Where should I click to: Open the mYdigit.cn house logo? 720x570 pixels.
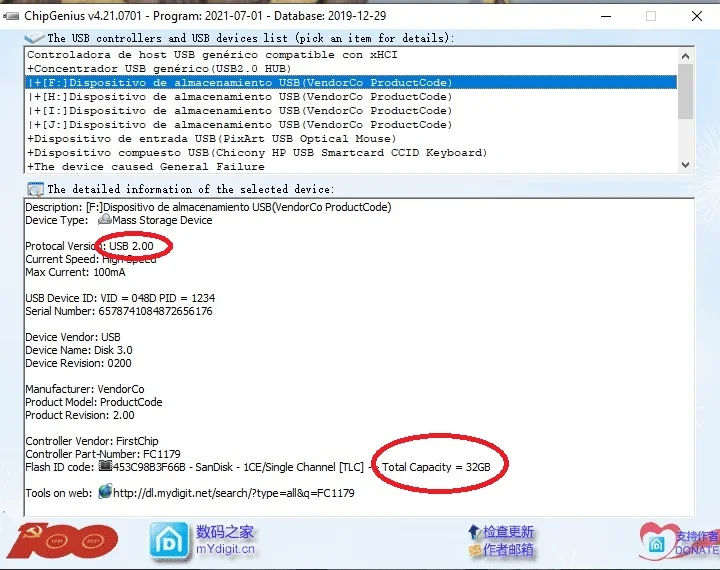click(169, 542)
